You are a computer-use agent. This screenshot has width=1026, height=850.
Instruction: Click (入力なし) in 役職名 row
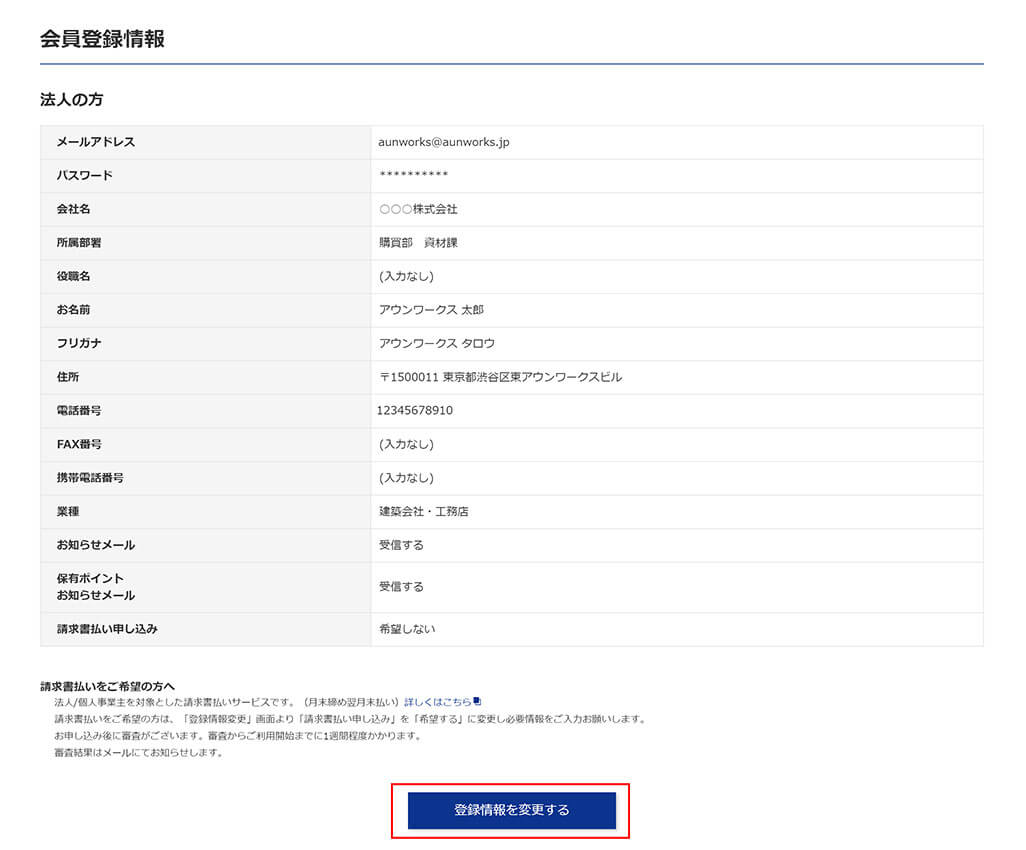(406, 276)
